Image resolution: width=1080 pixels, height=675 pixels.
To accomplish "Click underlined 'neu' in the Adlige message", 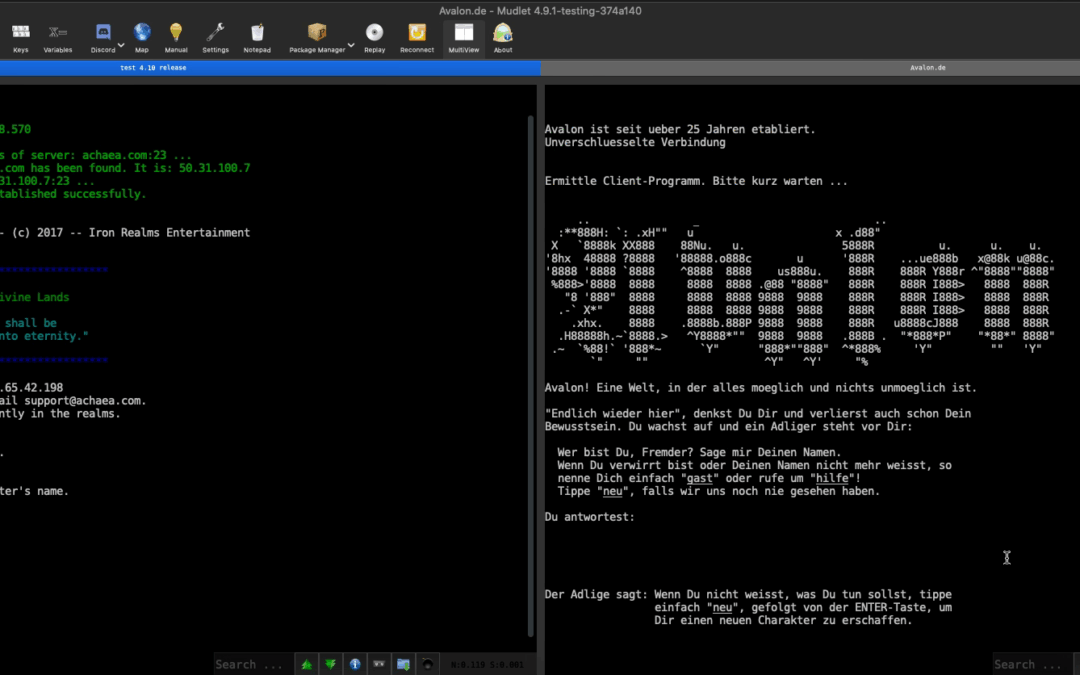I will [722, 608].
